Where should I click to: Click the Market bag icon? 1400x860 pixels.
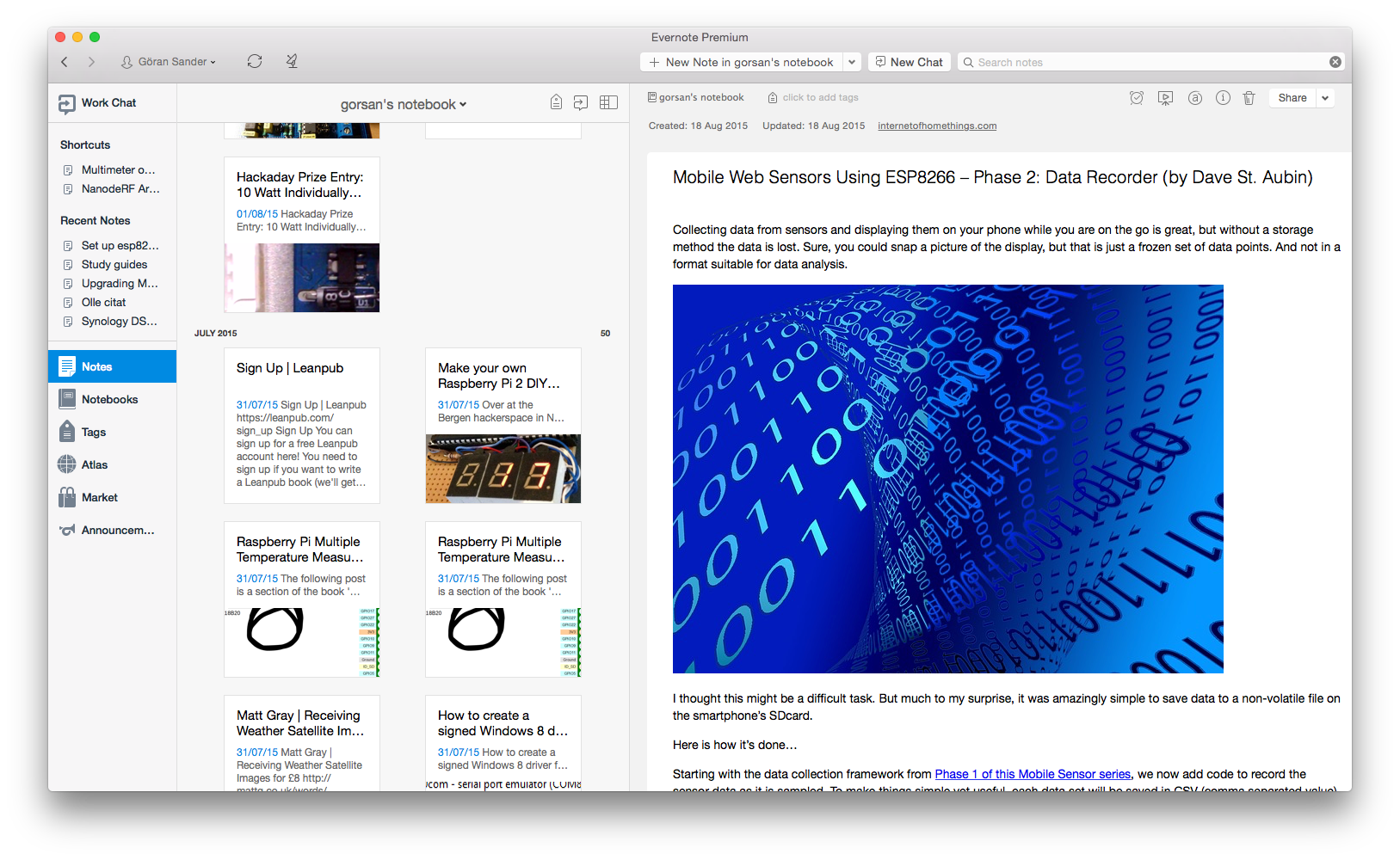point(67,497)
